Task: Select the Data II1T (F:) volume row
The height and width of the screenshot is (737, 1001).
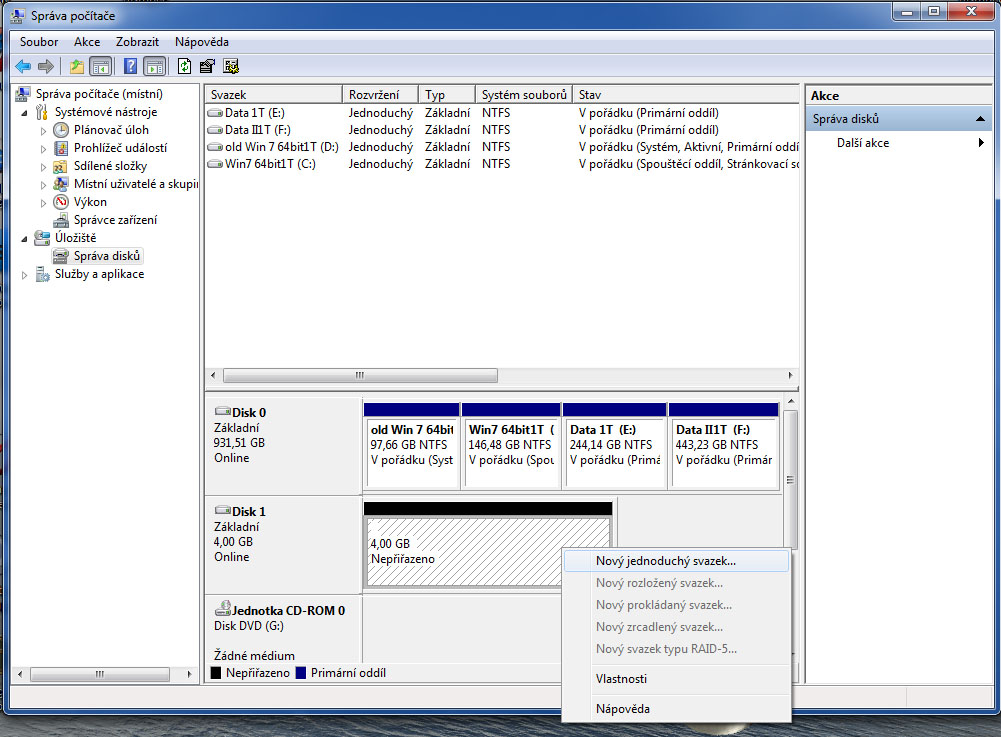Action: pyautogui.click(x=502, y=130)
